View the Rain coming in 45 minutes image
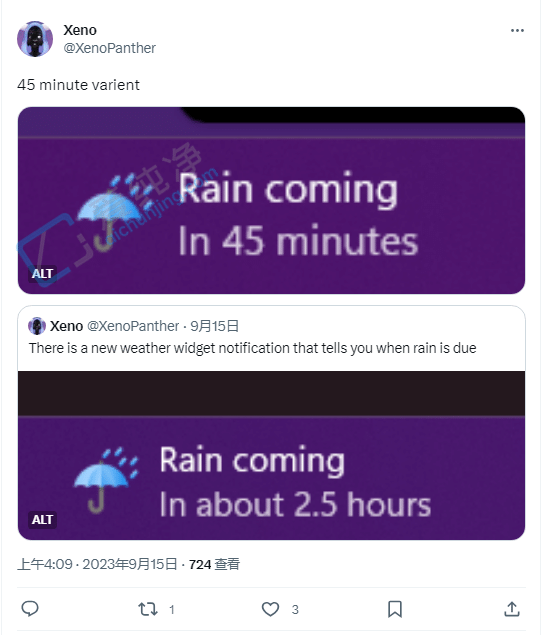 271,200
